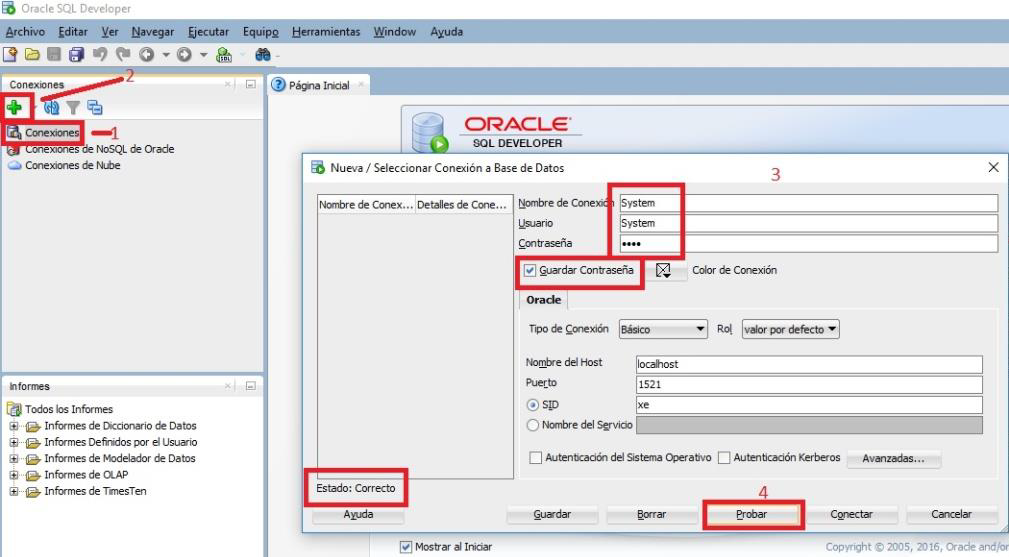Toggle the Mostrar al Iniciar checkbox
This screenshot has width=1009, height=557.
[405, 547]
